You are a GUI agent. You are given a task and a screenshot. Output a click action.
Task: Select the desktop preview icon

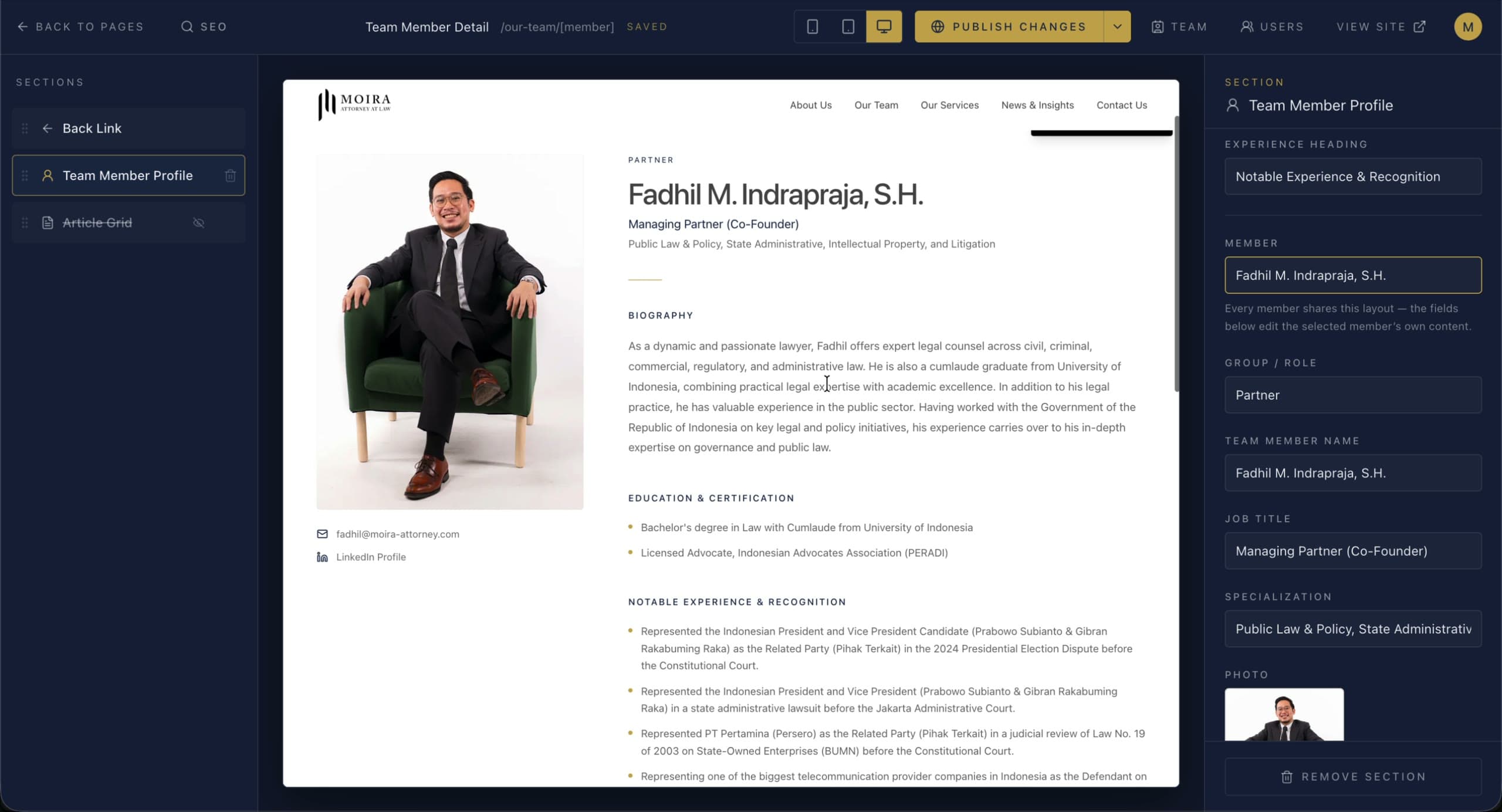click(884, 26)
